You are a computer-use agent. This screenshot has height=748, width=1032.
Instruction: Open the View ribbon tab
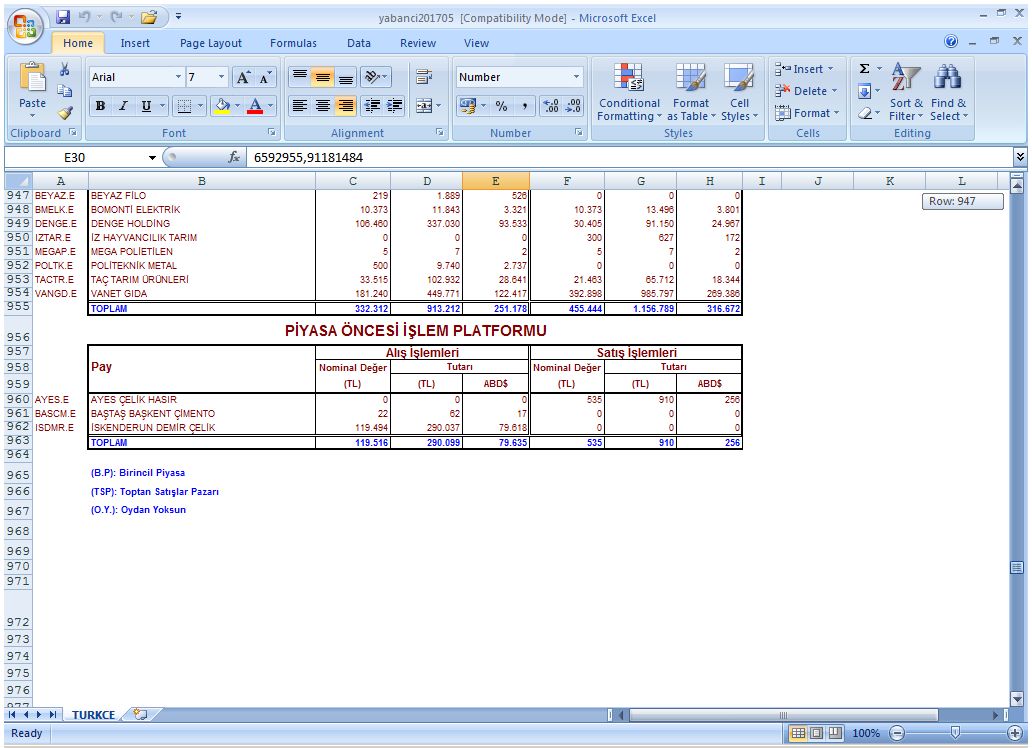tap(476, 43)
